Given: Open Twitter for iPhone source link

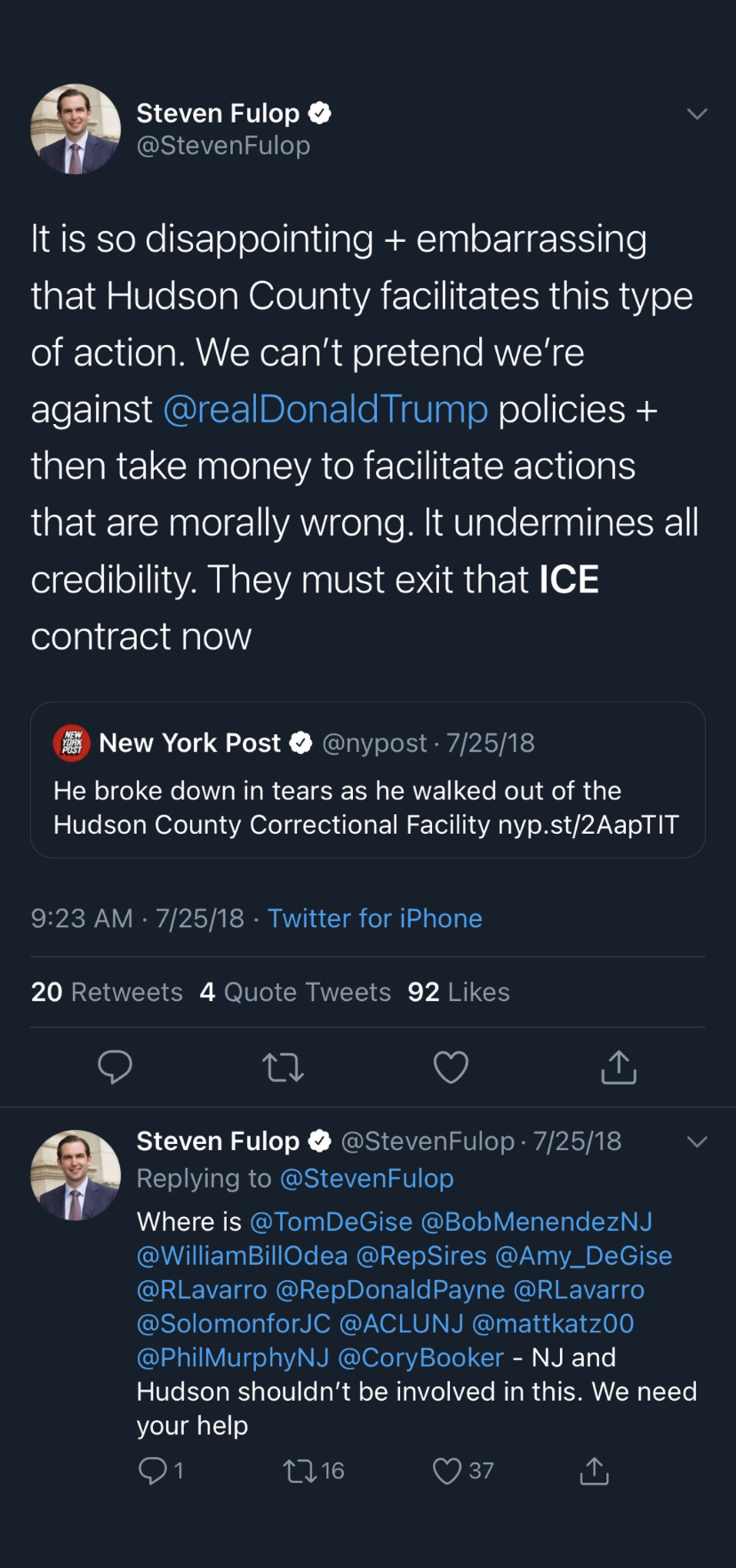Looking at the screenshot, I should click(x=374, y=918).
